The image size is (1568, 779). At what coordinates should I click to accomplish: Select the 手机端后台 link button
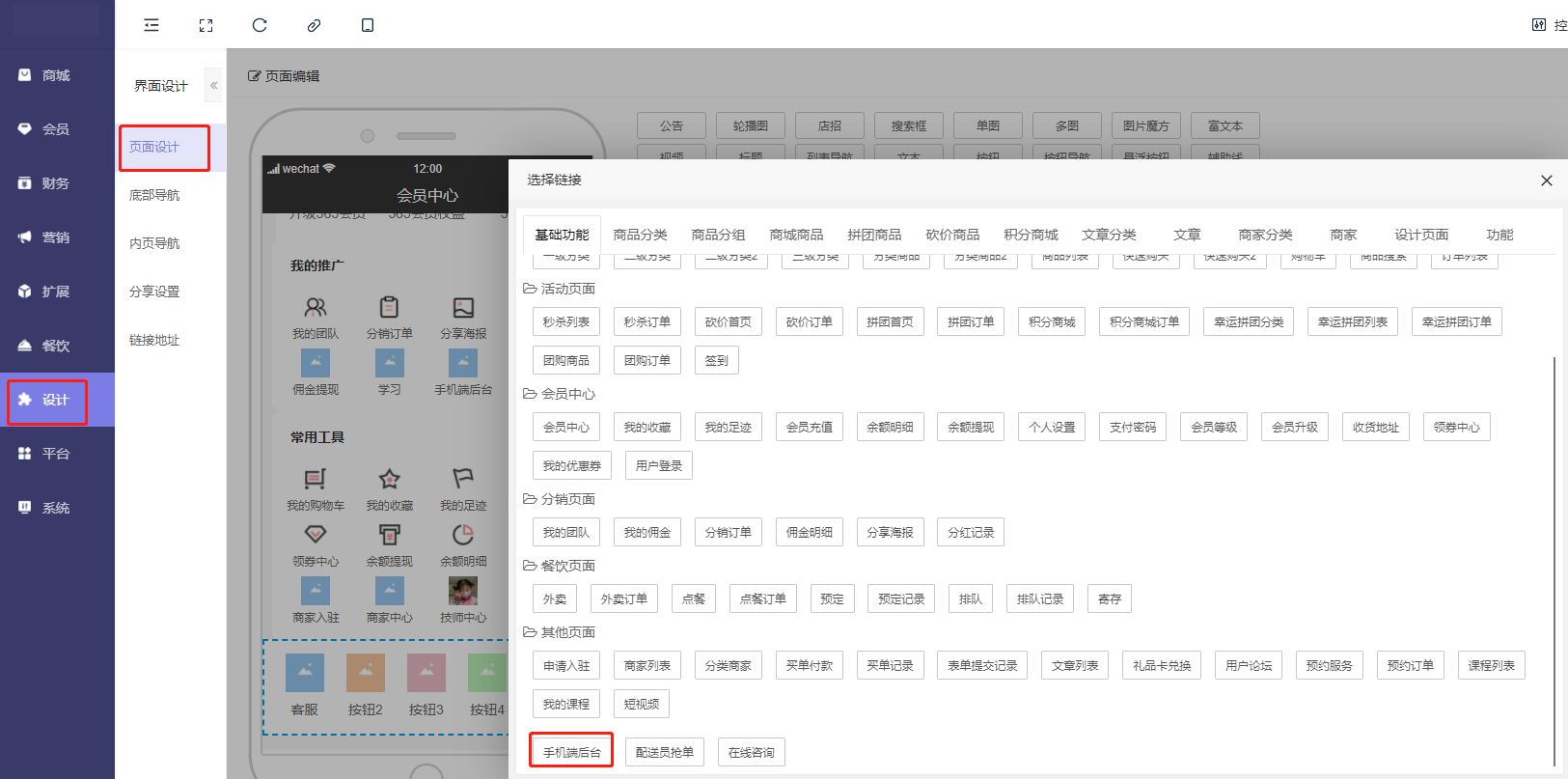coord(571,752)
